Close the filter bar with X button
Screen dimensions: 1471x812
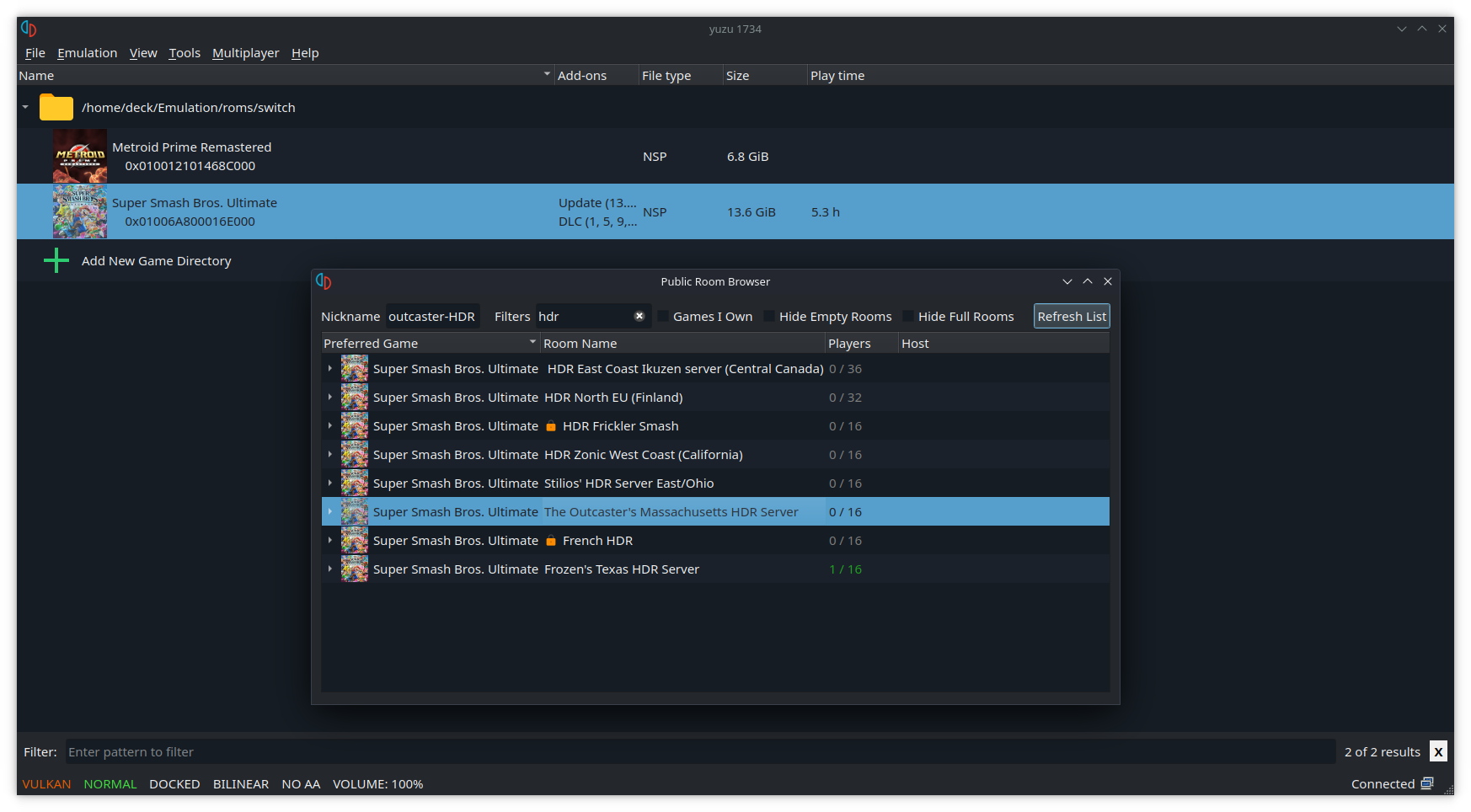pos(1438,752)
